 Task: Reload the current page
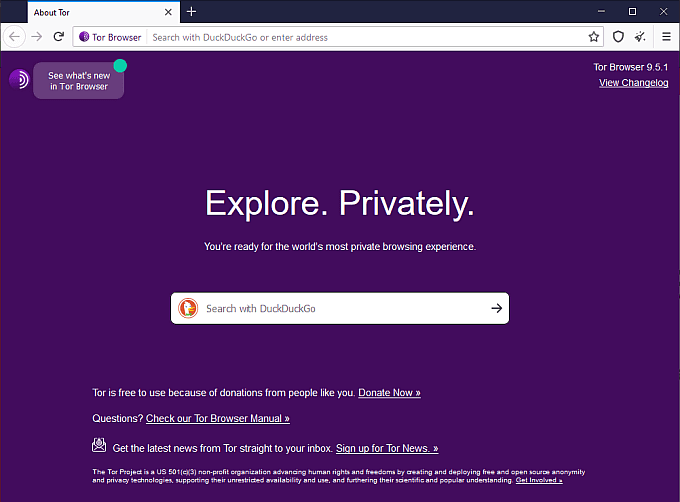click(x=59, y=37)
